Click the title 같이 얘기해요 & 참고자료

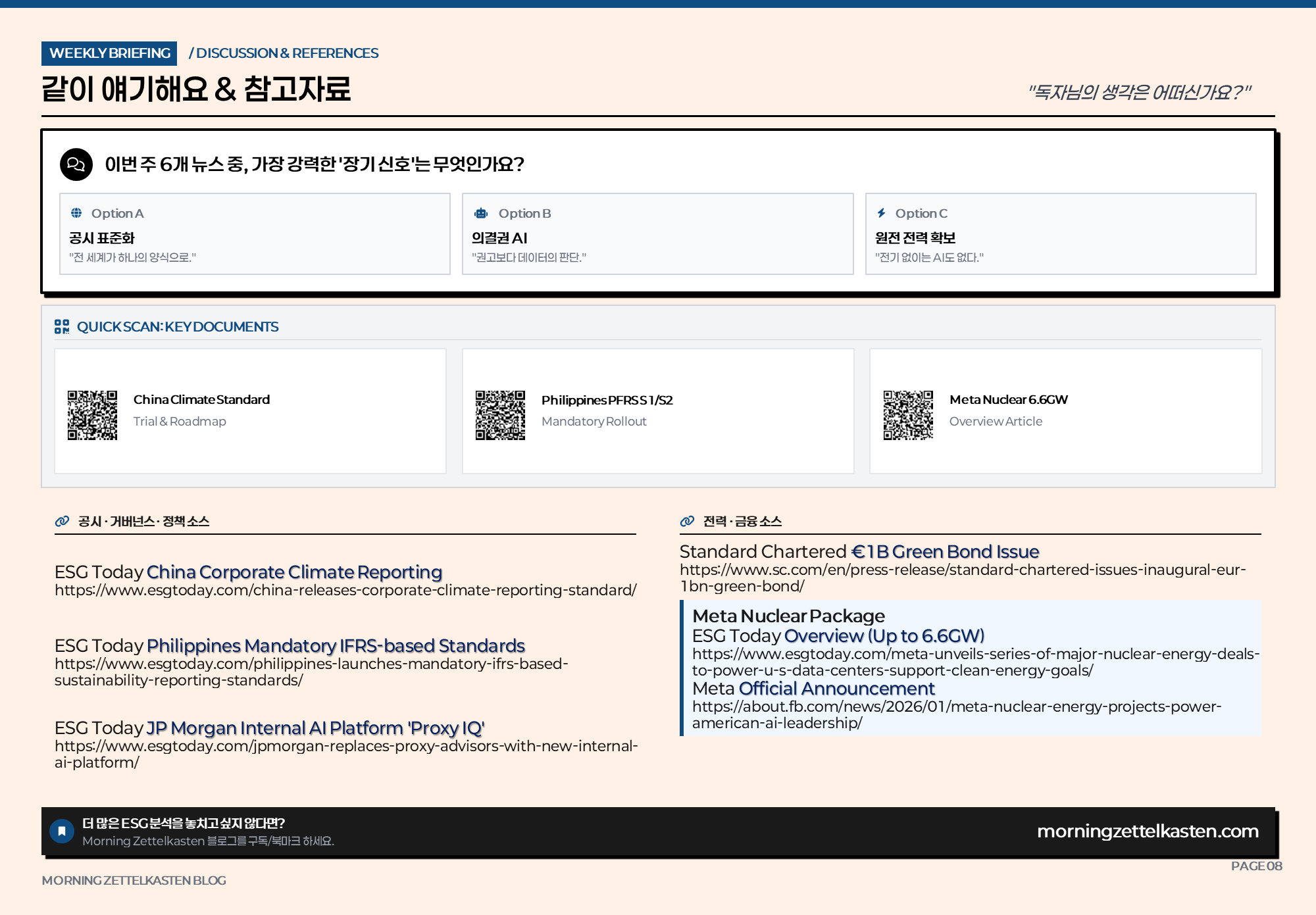click(x=196, y=89)
